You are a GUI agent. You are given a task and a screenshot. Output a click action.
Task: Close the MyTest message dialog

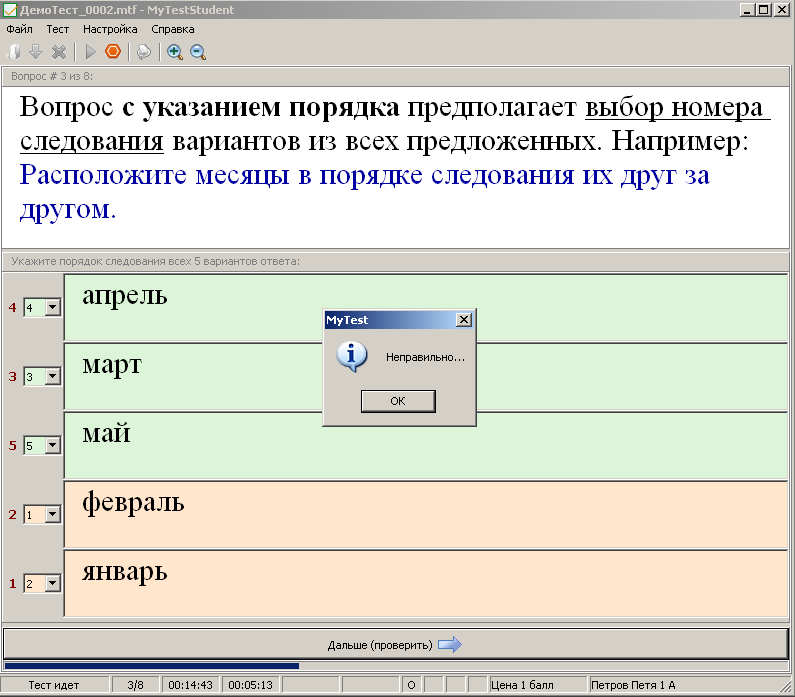pyautogui.click(x=464, y=320)
